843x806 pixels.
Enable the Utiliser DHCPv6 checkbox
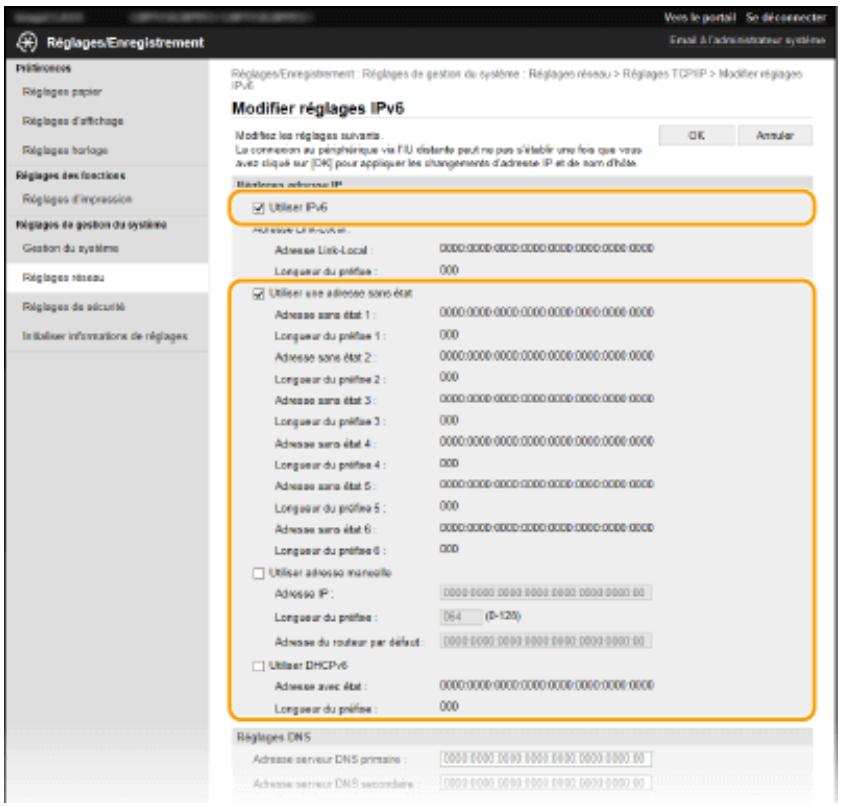coord(259,666)
